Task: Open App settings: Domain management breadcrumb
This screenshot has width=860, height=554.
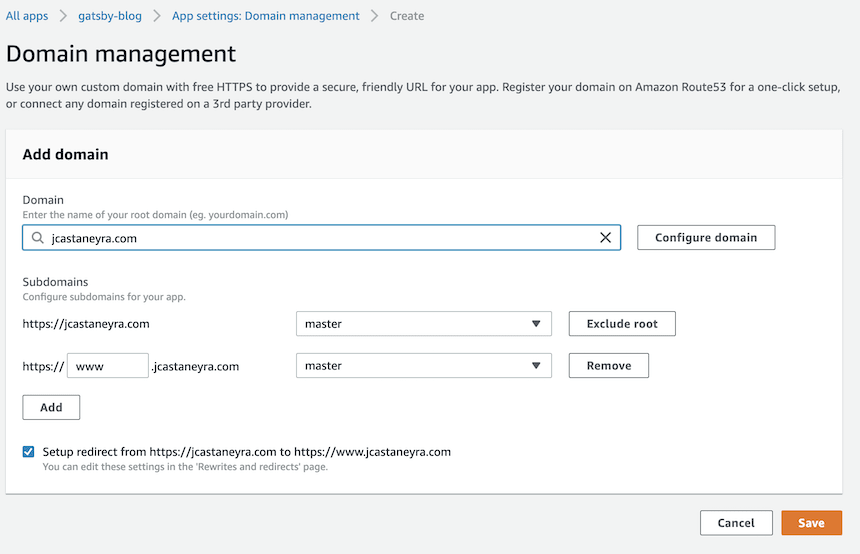Action: (265, 16)
